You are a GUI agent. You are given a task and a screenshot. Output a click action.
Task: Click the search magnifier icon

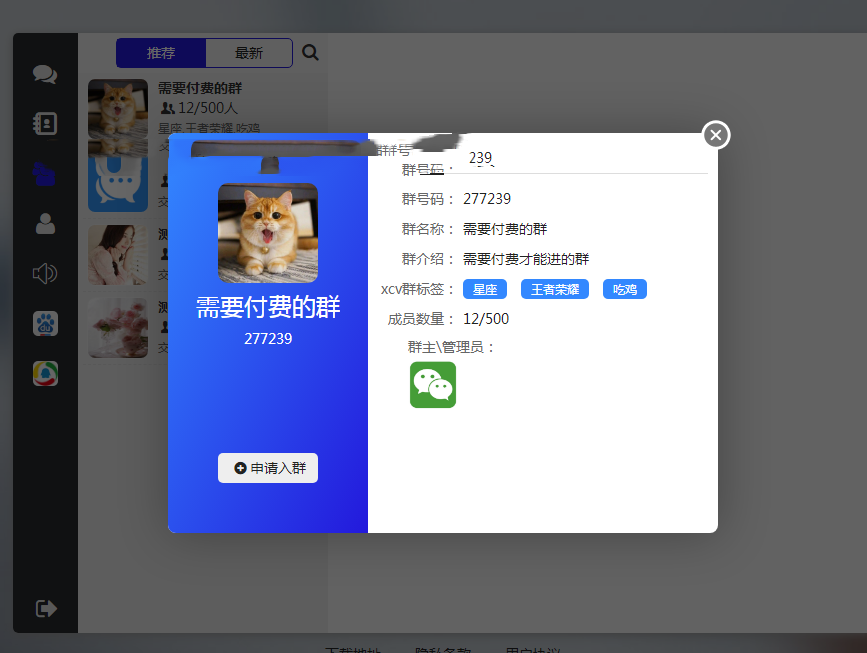310,53
